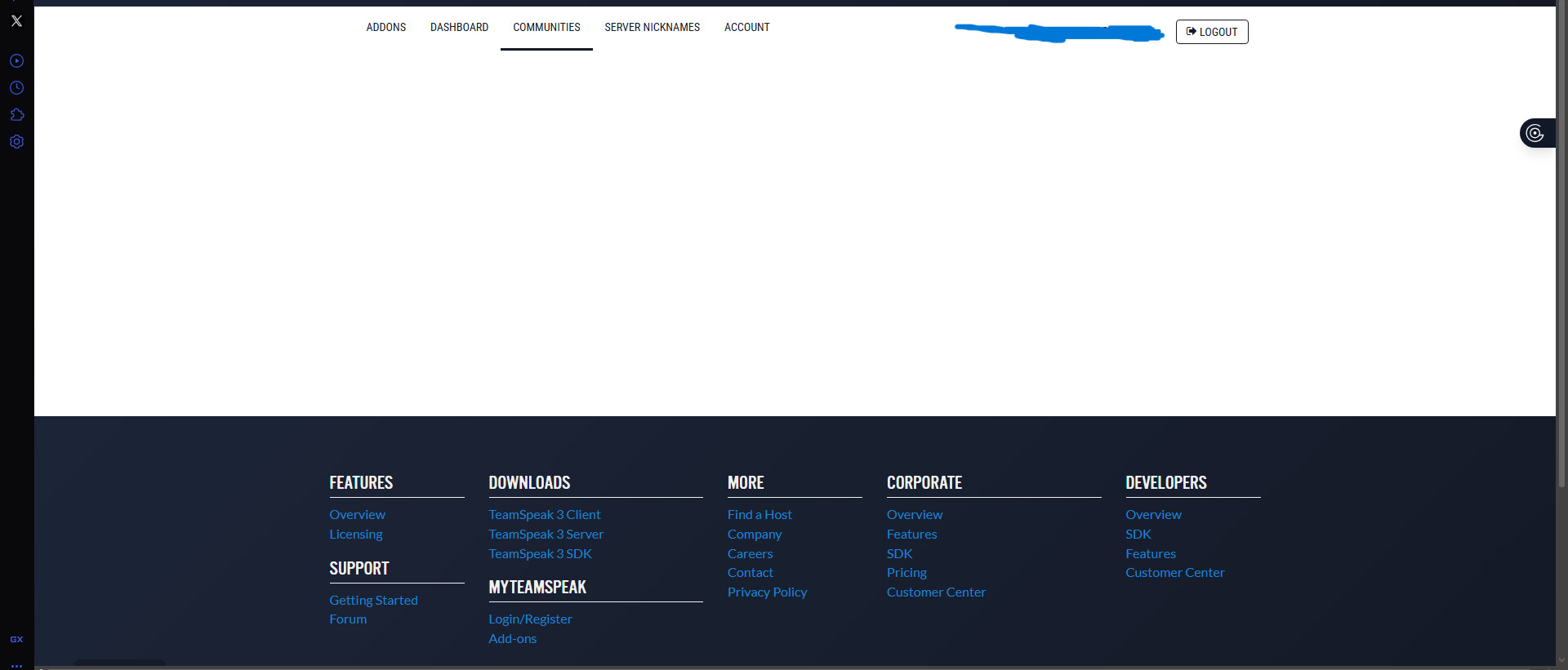Click the GX icon in sidebar
Screen dimensions: 1568x670
[16, 639]
